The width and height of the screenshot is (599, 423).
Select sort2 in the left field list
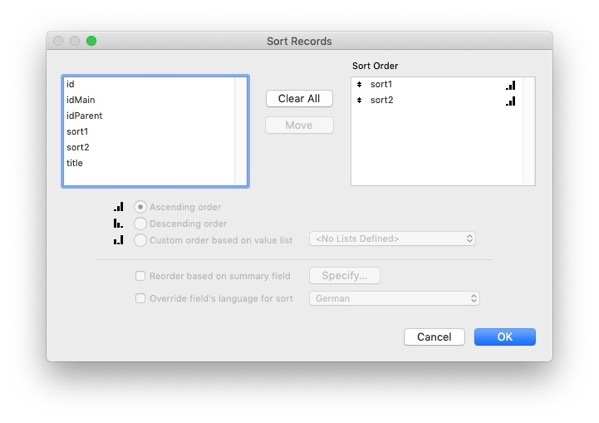[149, 147]
